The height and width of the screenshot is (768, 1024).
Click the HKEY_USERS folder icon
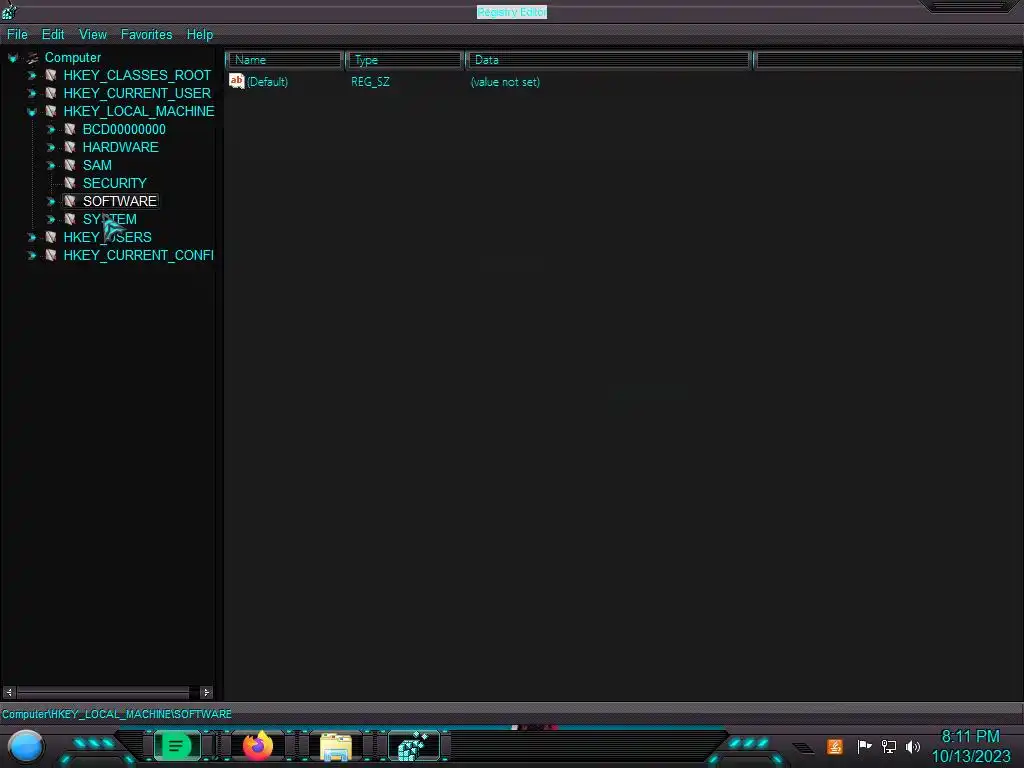pyautogui.click(x=50, y=237)
